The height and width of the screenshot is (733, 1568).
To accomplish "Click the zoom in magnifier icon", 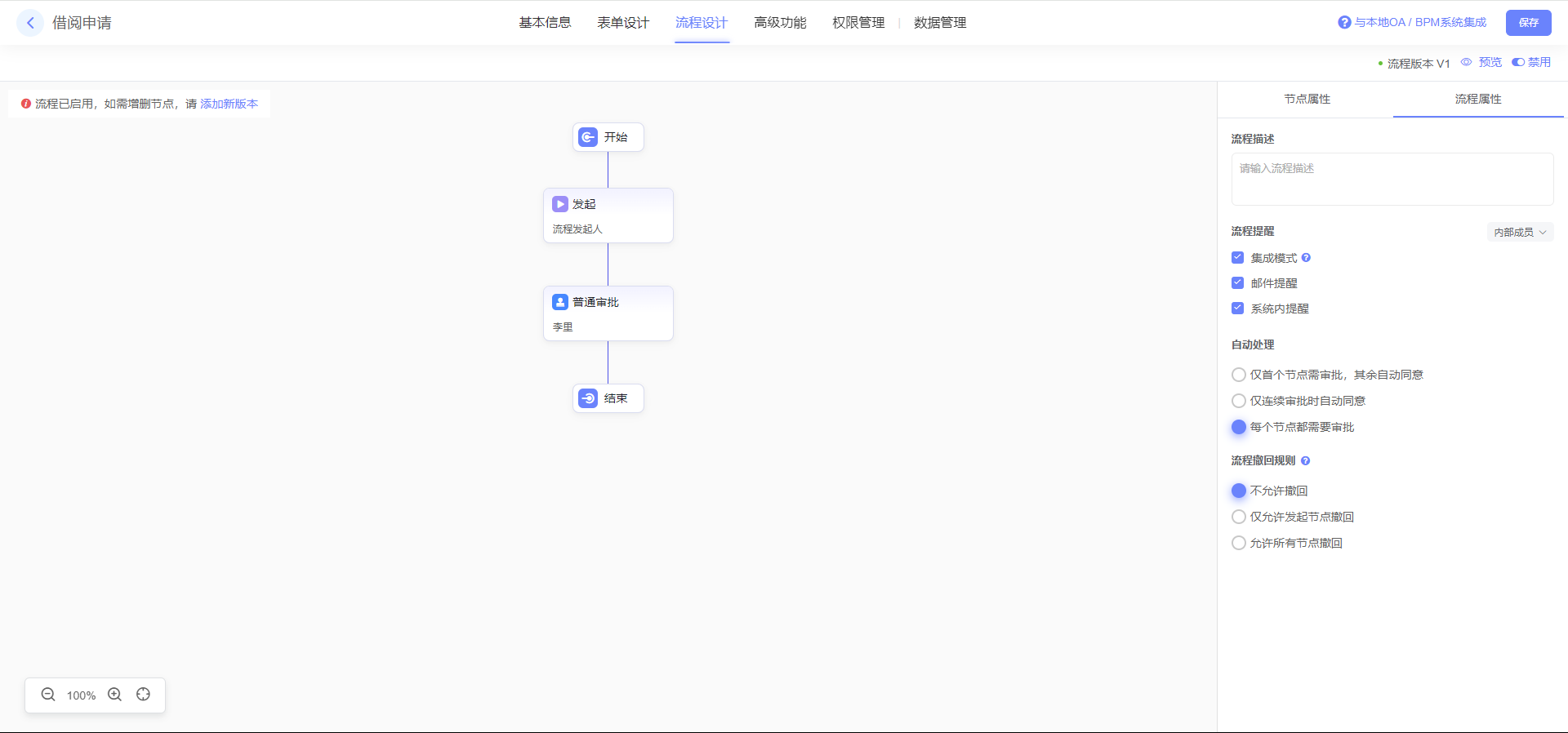I will click(115, 695).
